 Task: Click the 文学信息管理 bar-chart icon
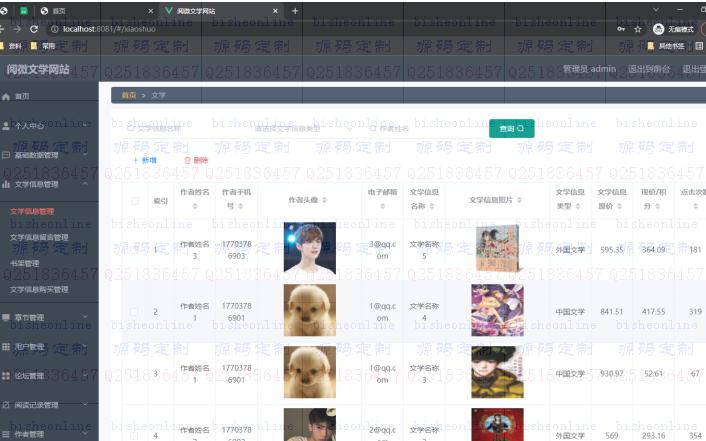(x=6, y=185)
